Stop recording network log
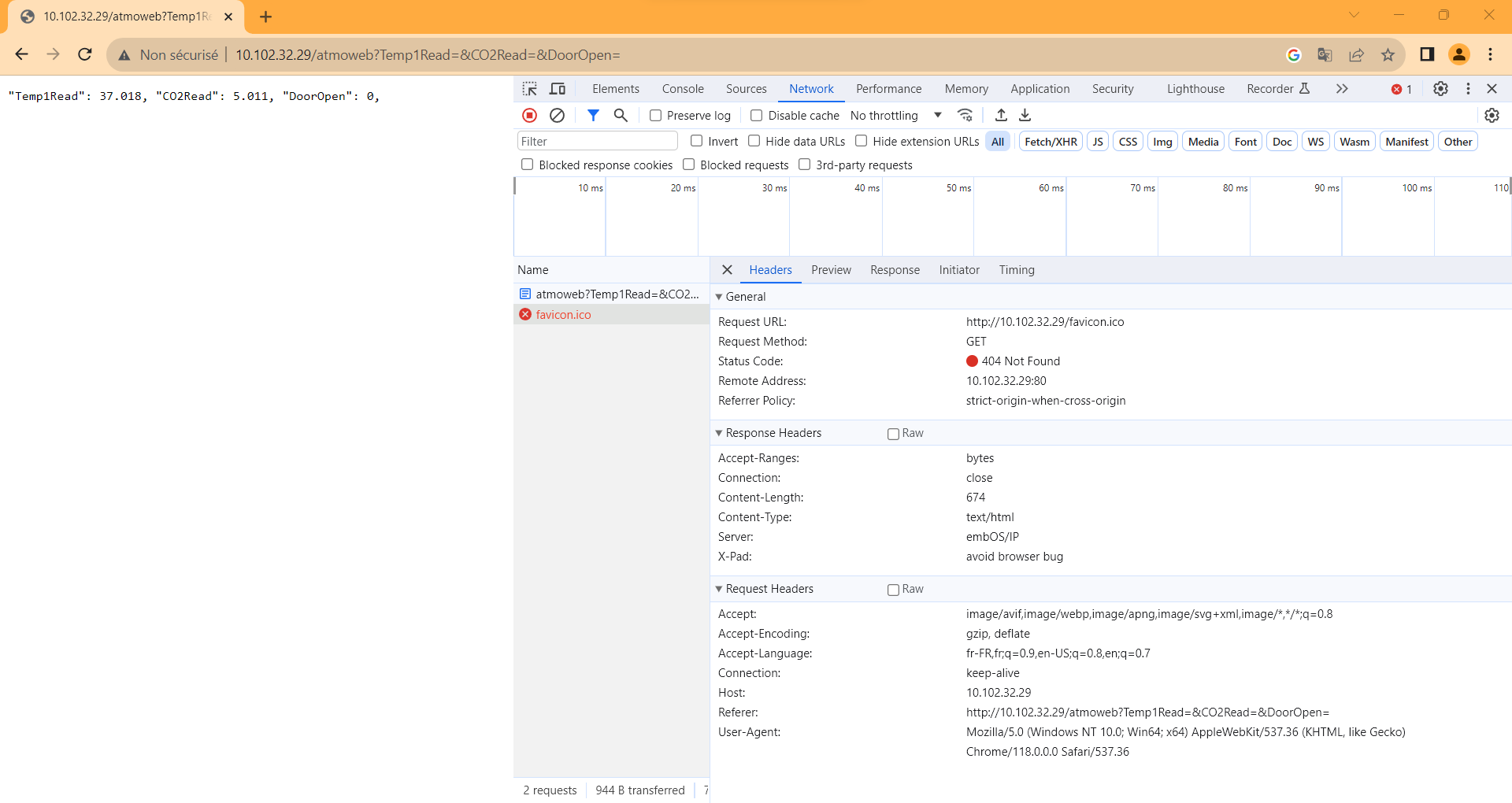 pos(529,116)
